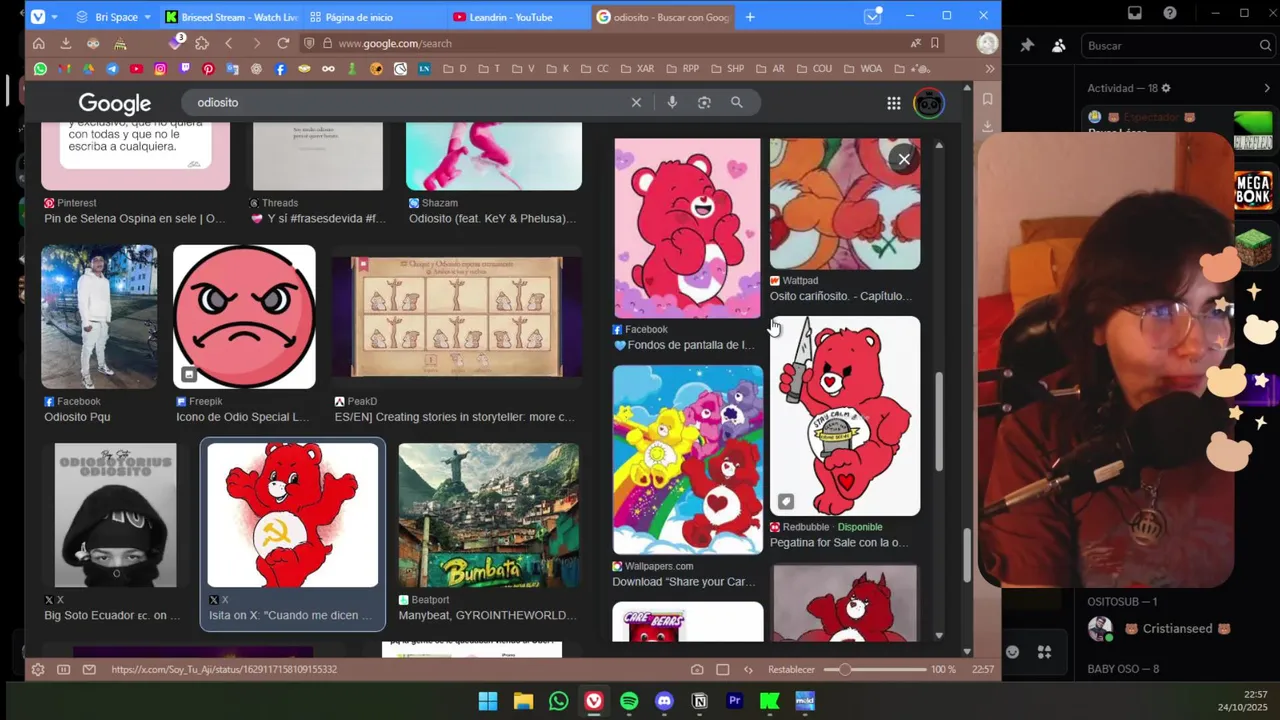
Task: Open the Wattpad 'Osito cariñosito' result
Action: point(841,296)
